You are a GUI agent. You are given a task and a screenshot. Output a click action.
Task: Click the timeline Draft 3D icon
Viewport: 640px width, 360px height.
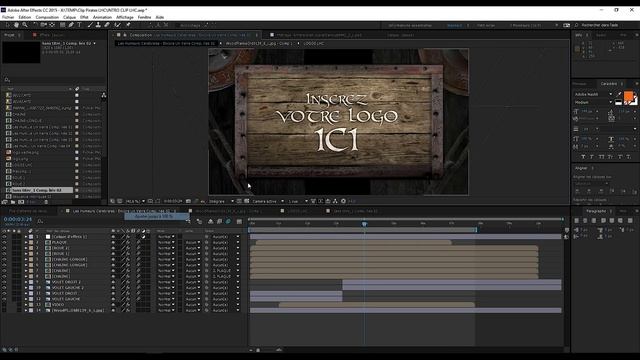(x=199, y=221)
